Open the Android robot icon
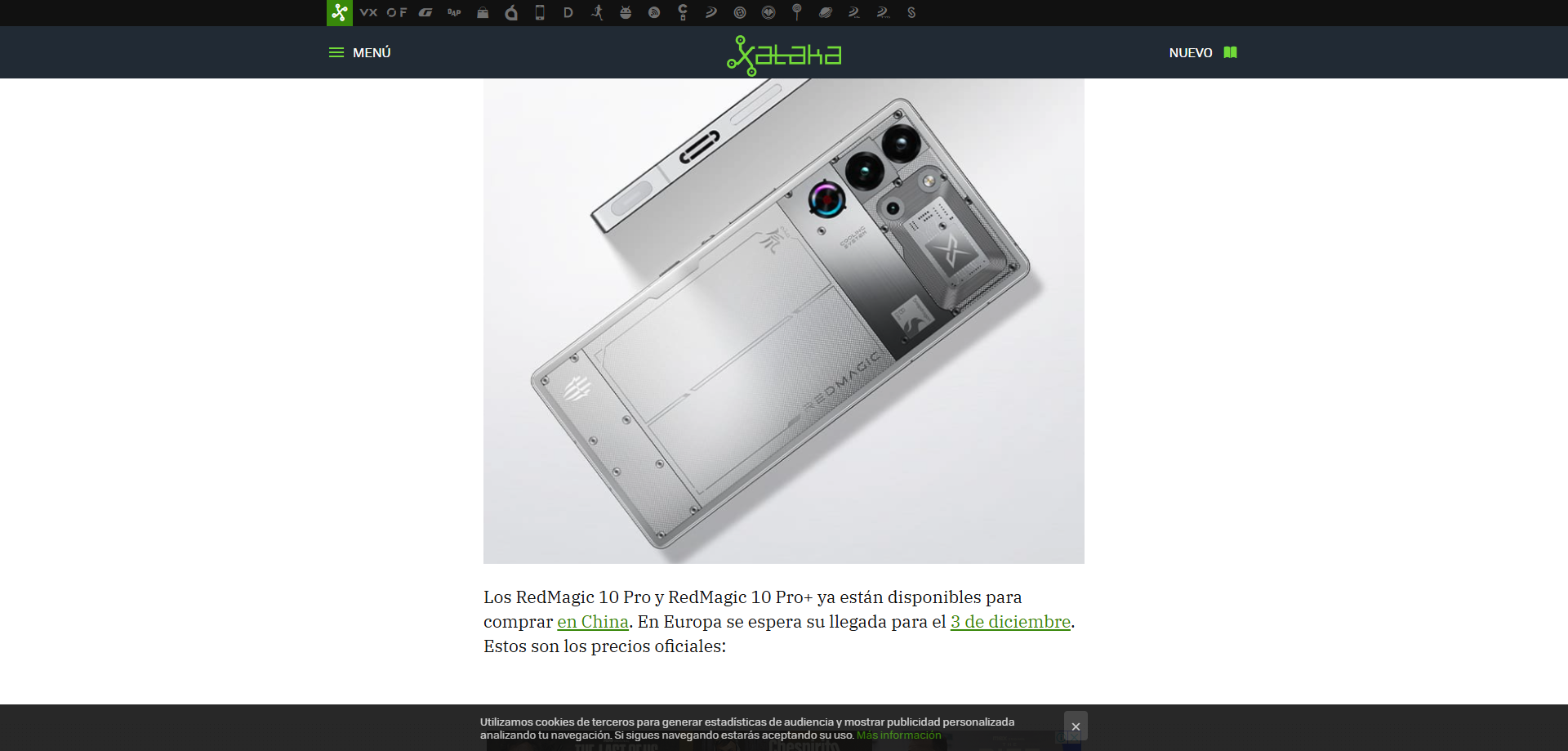Viewport: 1568px width, 751px height. pyautogui.click(x=626, y=13)
